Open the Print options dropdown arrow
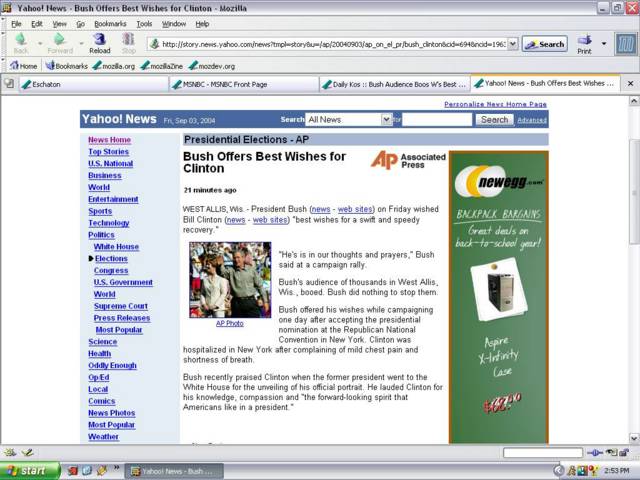Image resolution: width=640 pixels, height=480 pixels. tap(604, 43)
